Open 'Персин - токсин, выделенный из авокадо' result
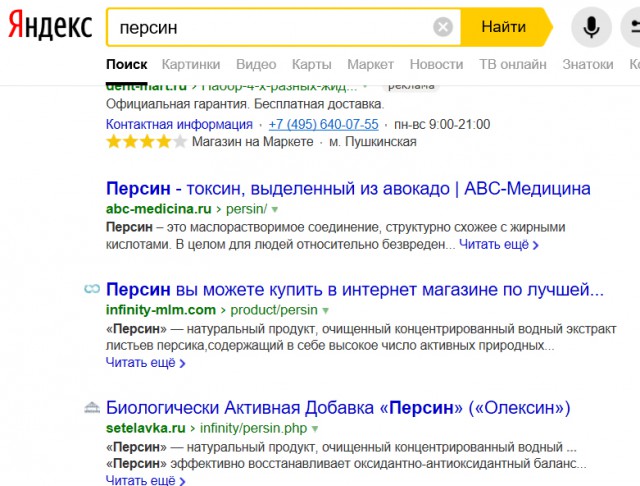Viewport: 640px width, 486px height. click(348, 189)
